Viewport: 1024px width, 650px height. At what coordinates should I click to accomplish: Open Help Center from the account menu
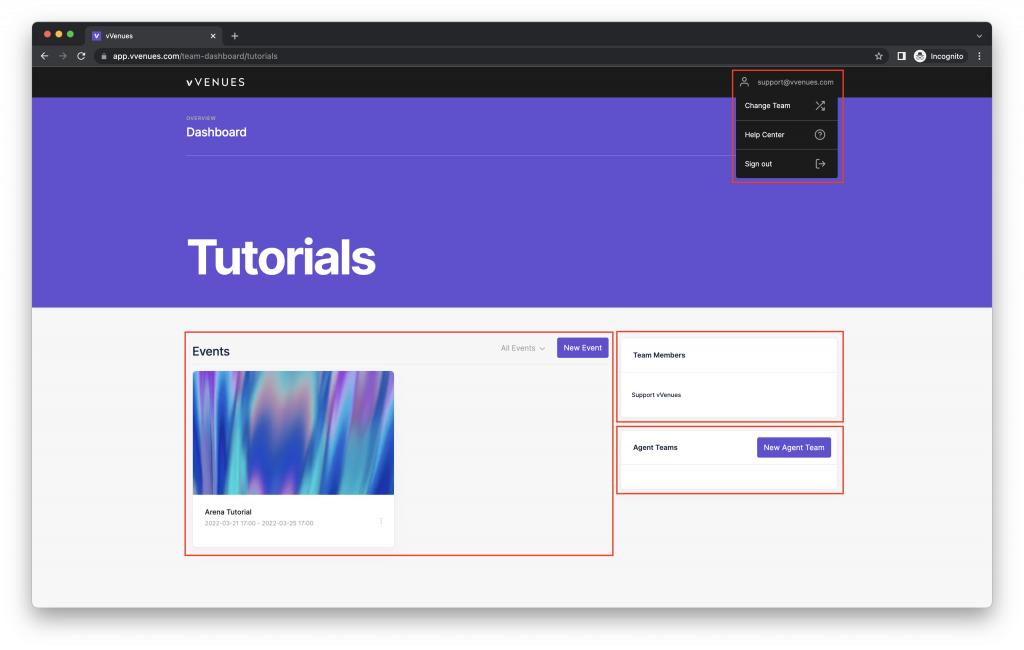tap(786, 135)
